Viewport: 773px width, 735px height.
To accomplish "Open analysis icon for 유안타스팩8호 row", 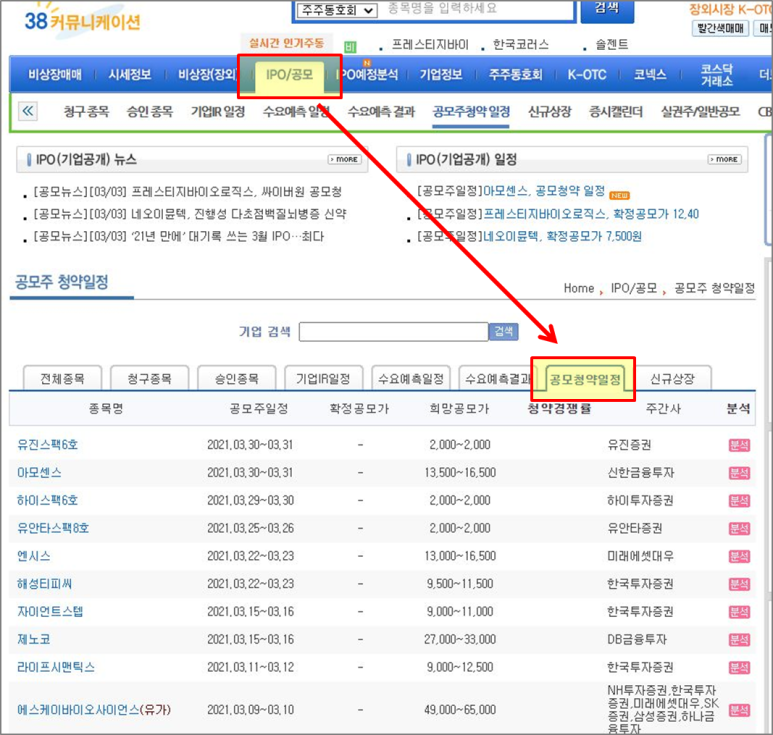I will (x=739, y=528).
